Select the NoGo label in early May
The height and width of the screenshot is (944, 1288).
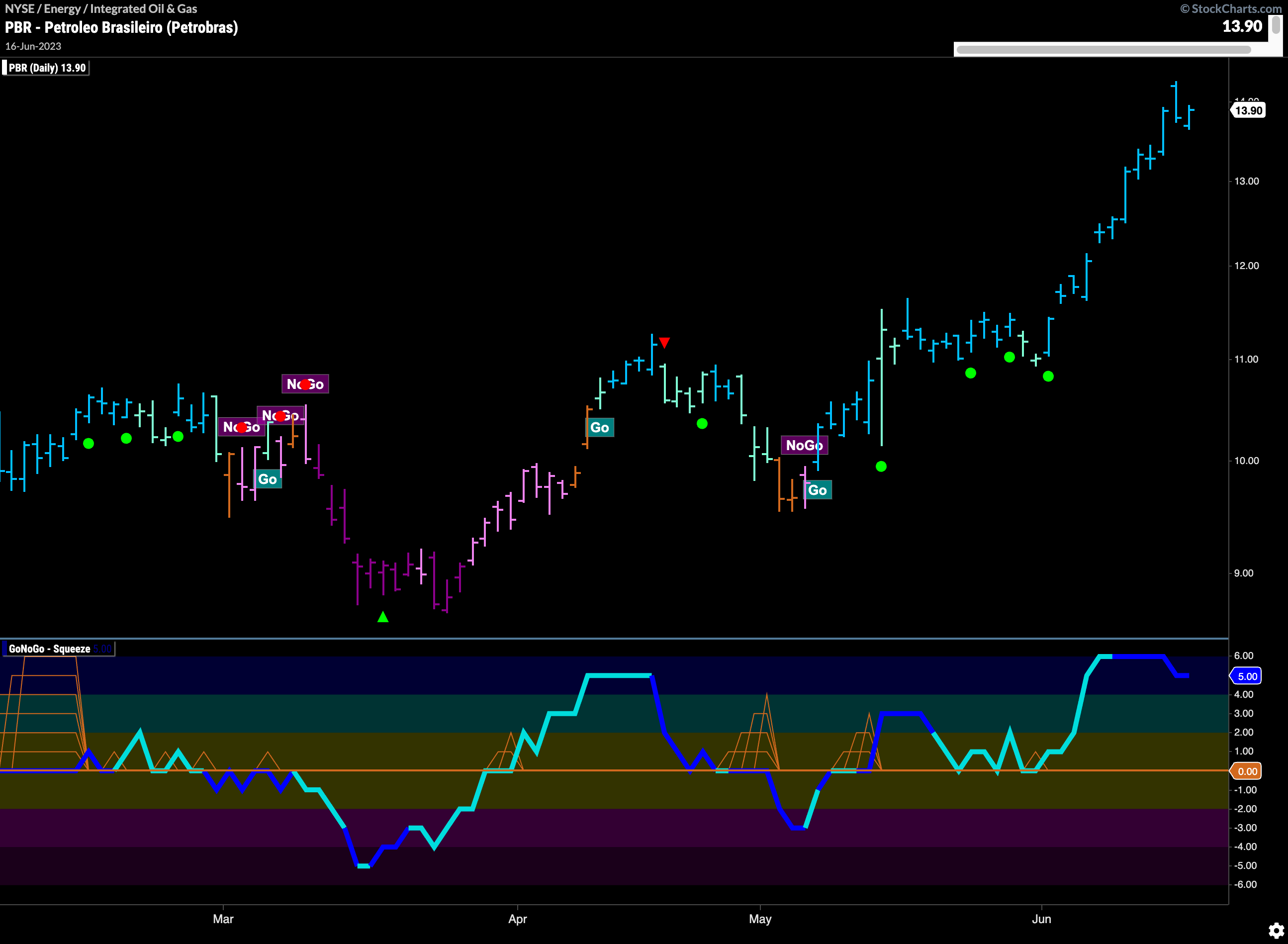(804, 445)
